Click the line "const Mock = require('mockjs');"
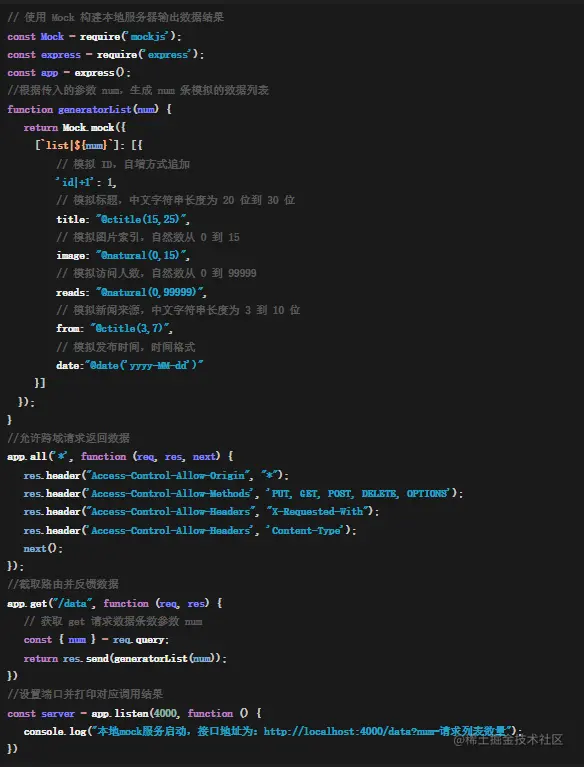Viewport: 584px width, 767px height. [94, 37]
